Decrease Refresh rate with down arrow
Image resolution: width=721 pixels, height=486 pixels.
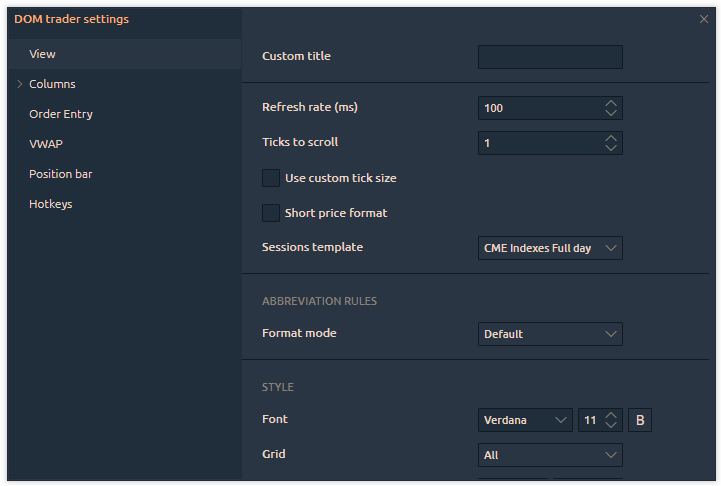tap(611, 113)
